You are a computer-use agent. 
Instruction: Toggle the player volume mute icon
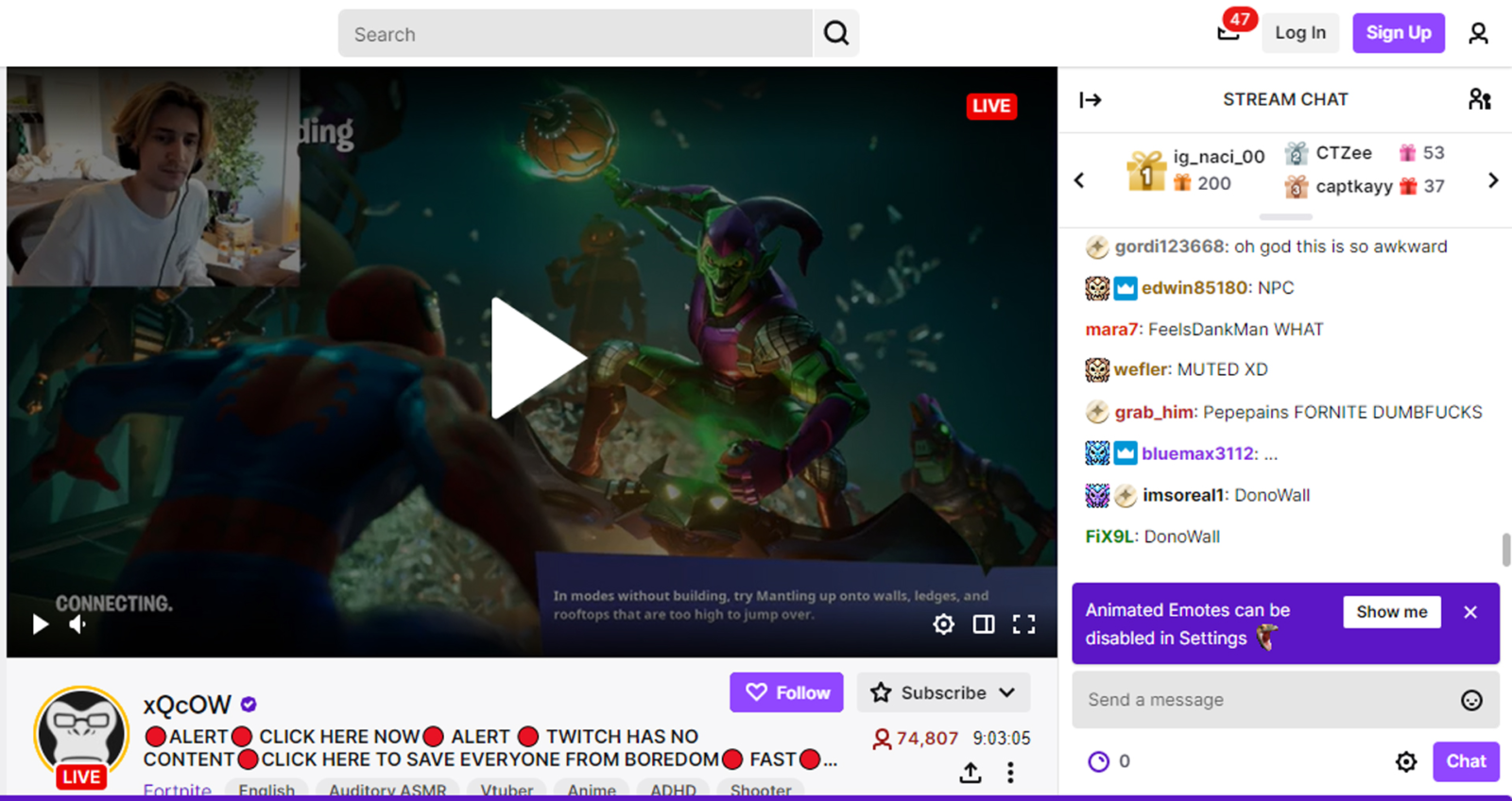pos(77,624)
